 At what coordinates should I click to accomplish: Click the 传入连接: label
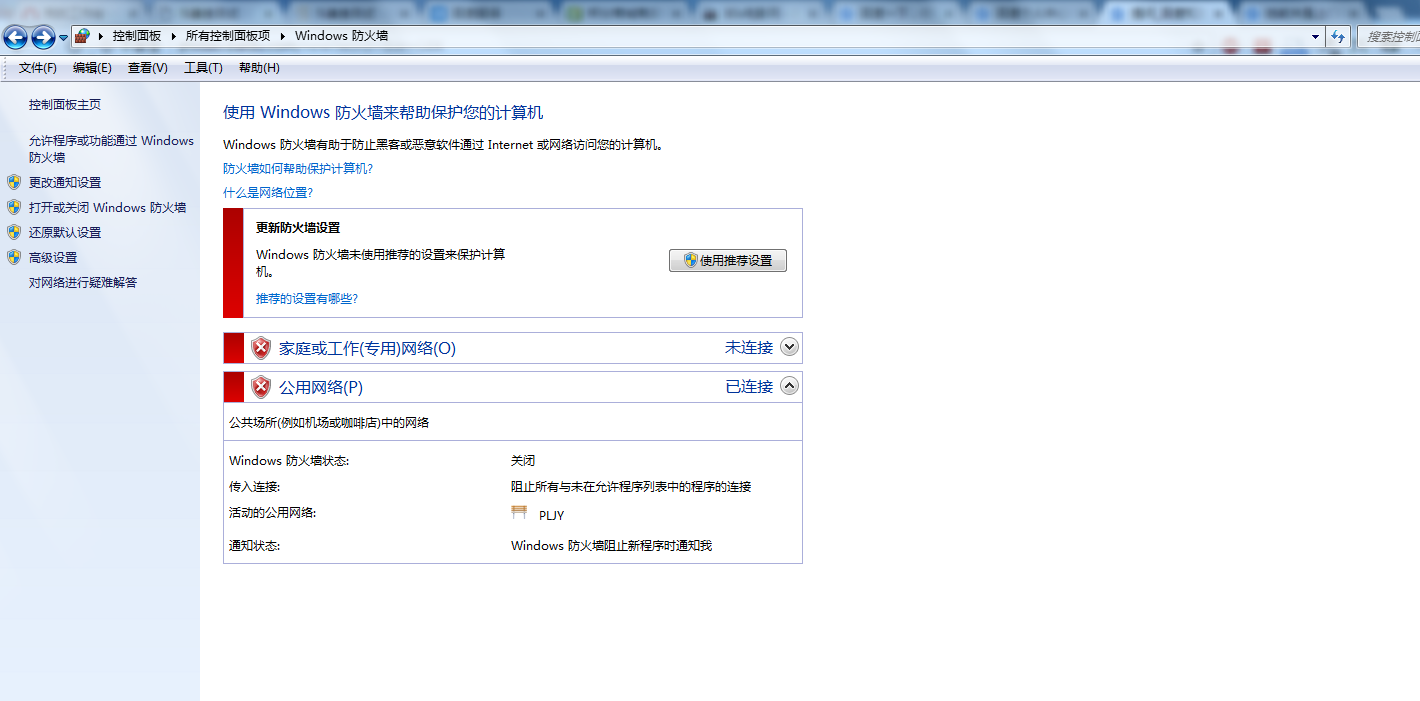tap(254, 487)
